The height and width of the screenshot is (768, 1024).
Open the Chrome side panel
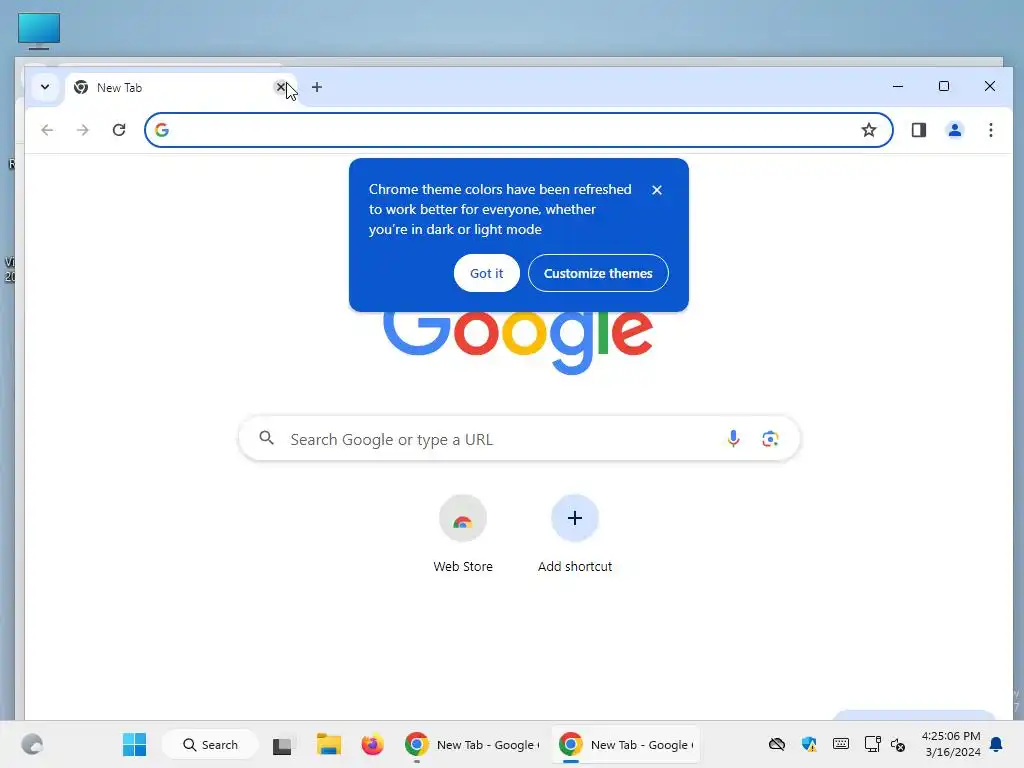coord(919,130)
